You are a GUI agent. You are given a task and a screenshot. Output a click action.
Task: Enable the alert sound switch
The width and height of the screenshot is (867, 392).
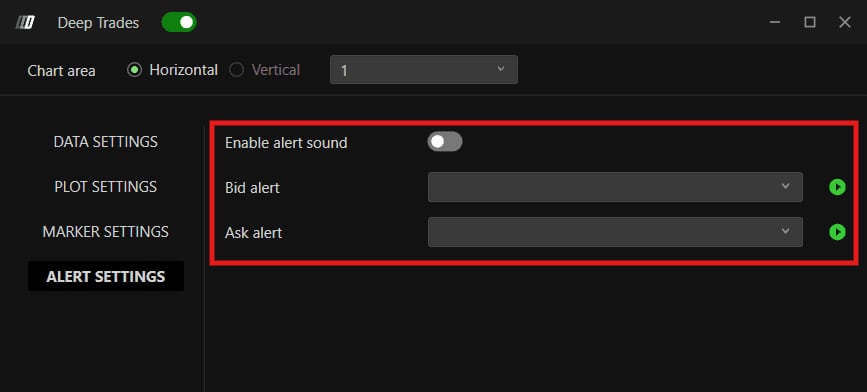(x=445, y=142)
